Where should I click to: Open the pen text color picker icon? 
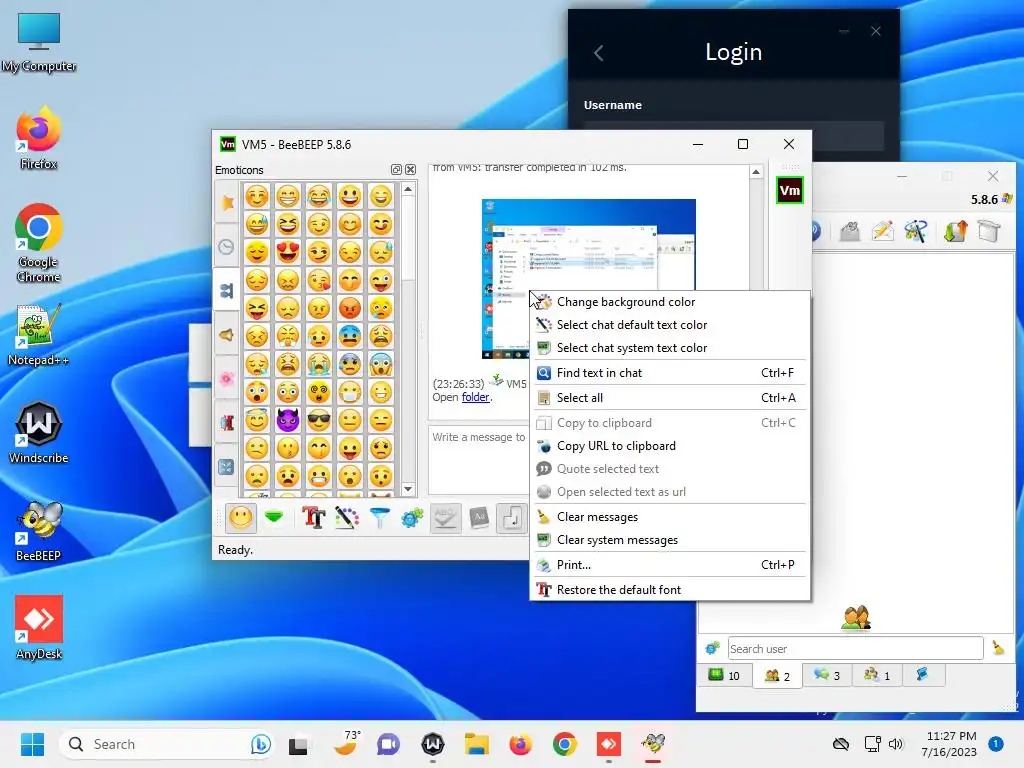(x=347, y=519)
